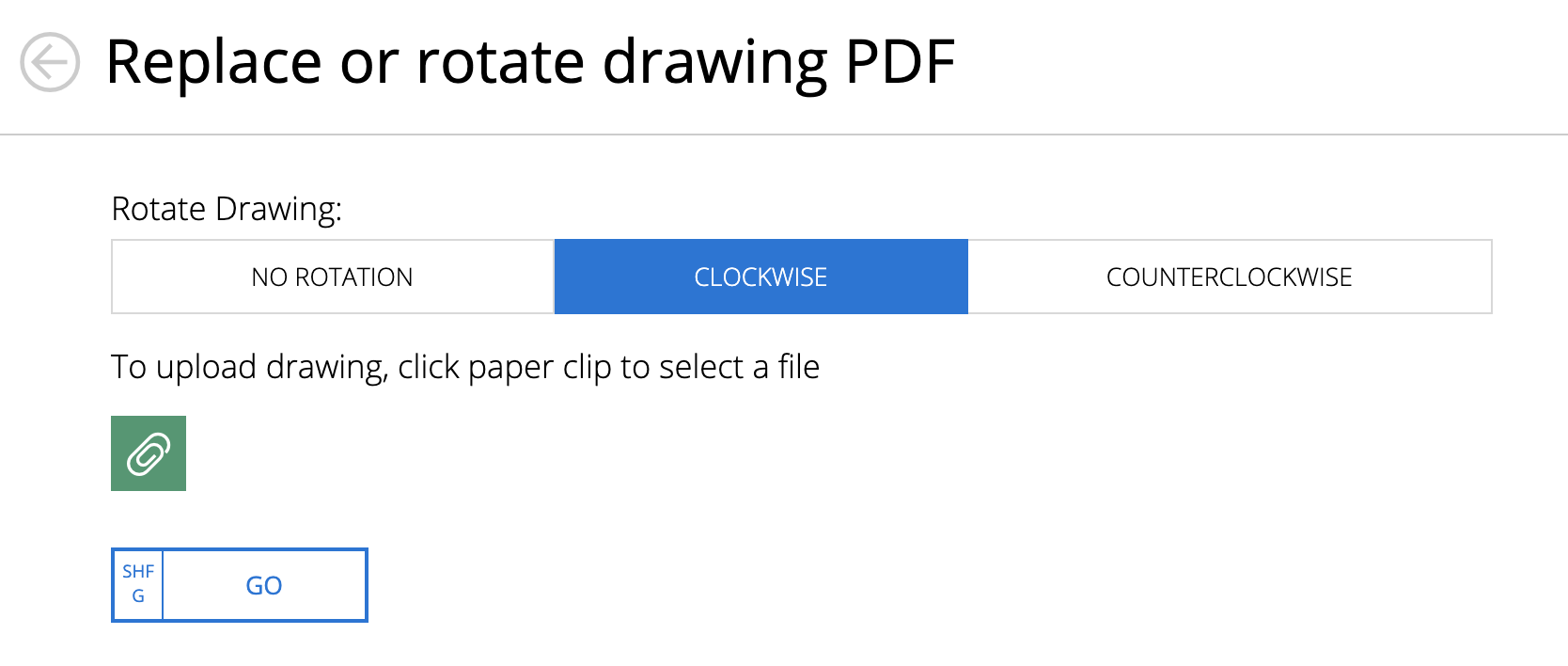The height and width of the screenshot is (666, 1568).
Task: Choose COUNTERCLOCKWISE rotation
Action: (x=1230, y=277)
